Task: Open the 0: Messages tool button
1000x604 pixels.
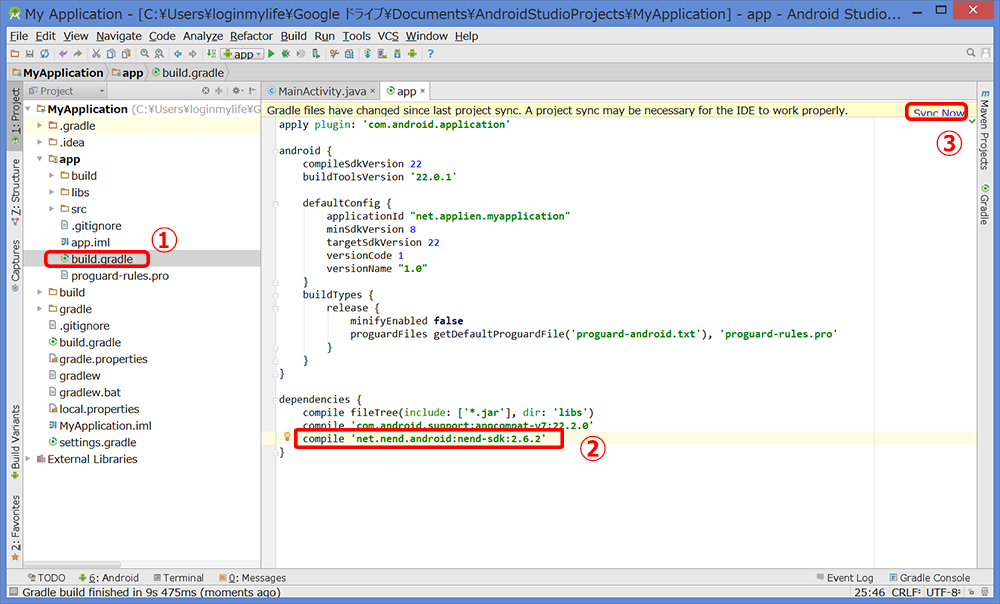Action: click(253, 578)
